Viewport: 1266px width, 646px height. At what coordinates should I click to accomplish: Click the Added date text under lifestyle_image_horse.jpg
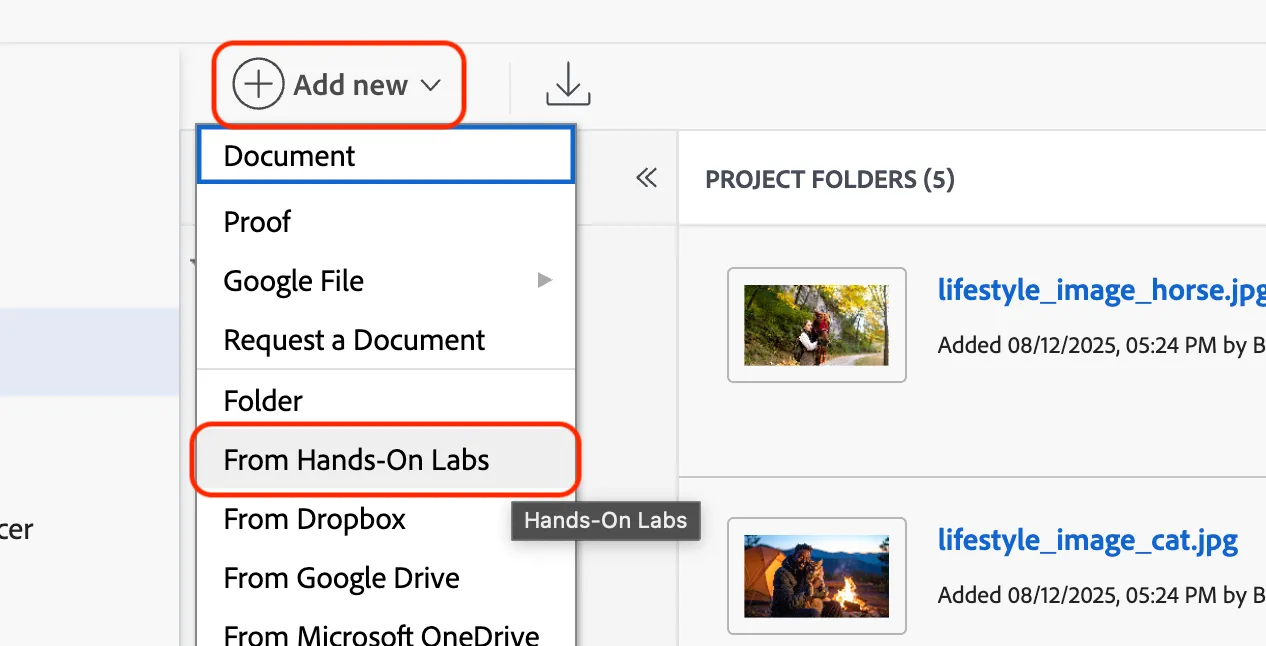coord(1101,345)
